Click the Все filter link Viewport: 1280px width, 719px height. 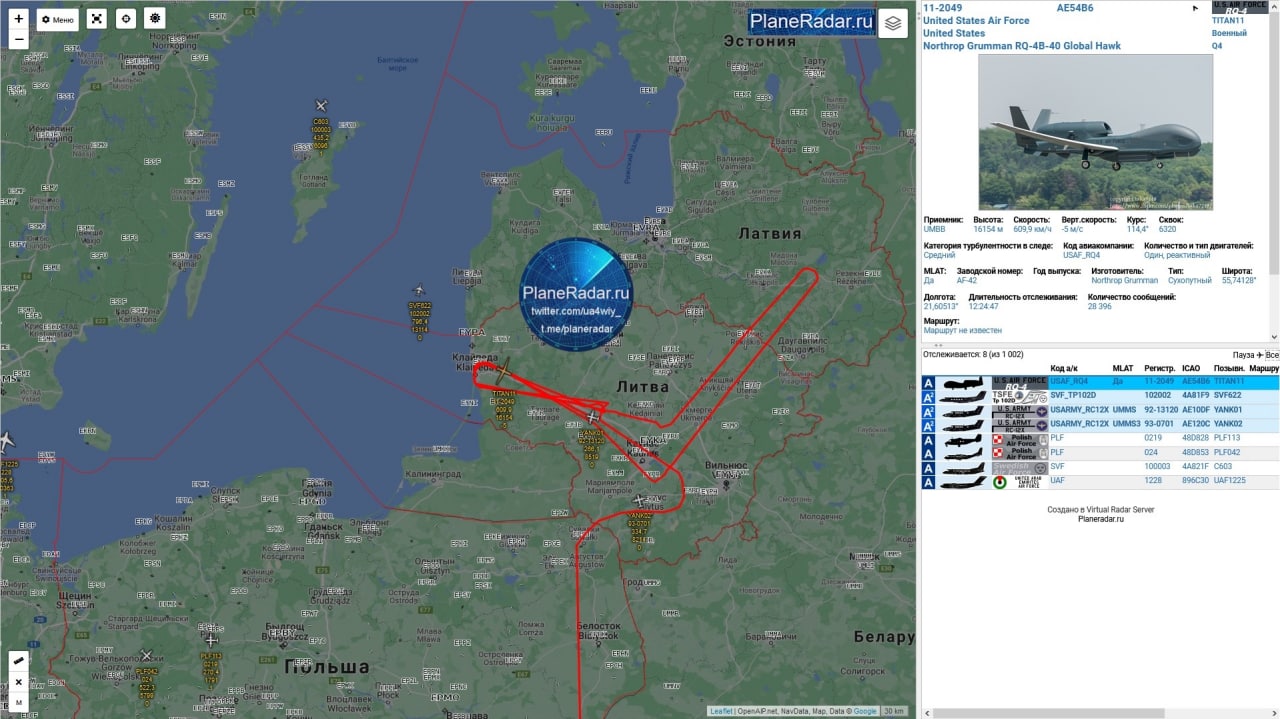pyautogui.click(x=1272, y=355)
